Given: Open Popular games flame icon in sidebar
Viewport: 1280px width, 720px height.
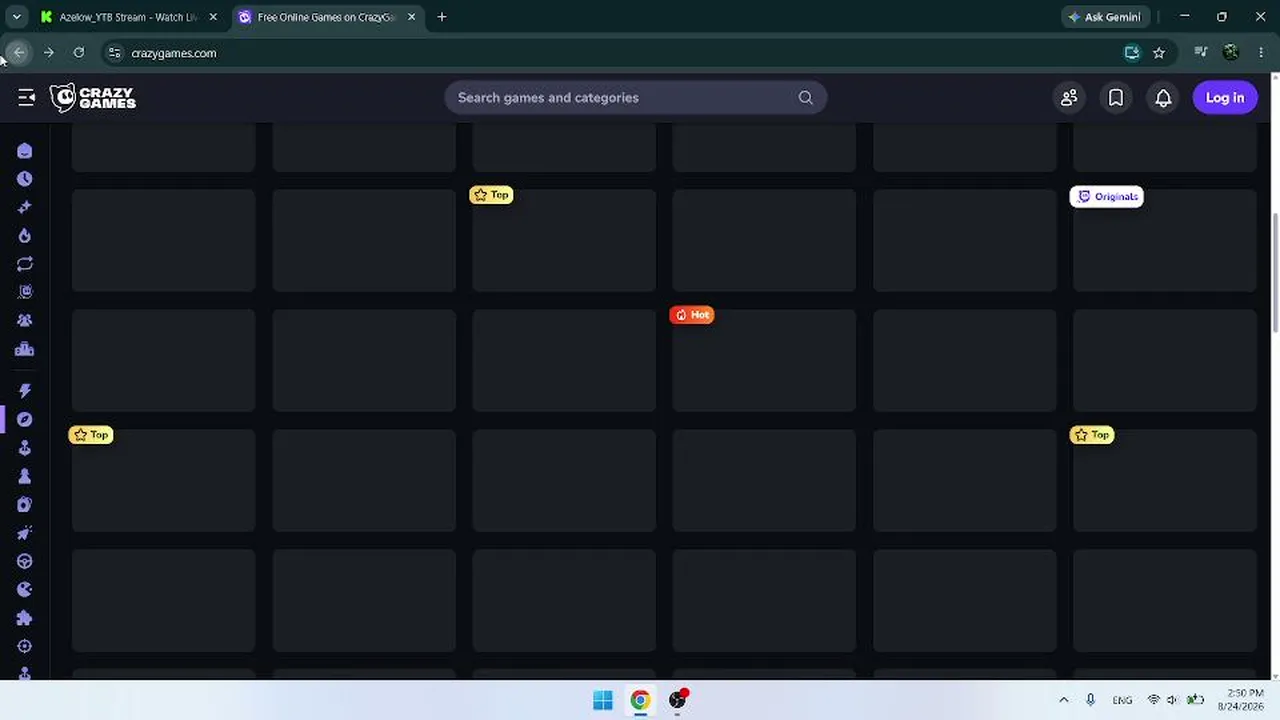Looking at the screenshot, I should [x=25, y=235].
